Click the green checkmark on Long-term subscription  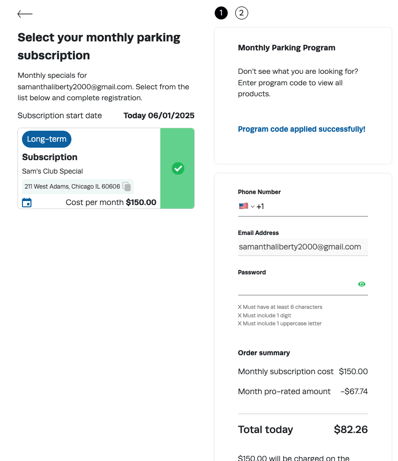pos(178,168)
